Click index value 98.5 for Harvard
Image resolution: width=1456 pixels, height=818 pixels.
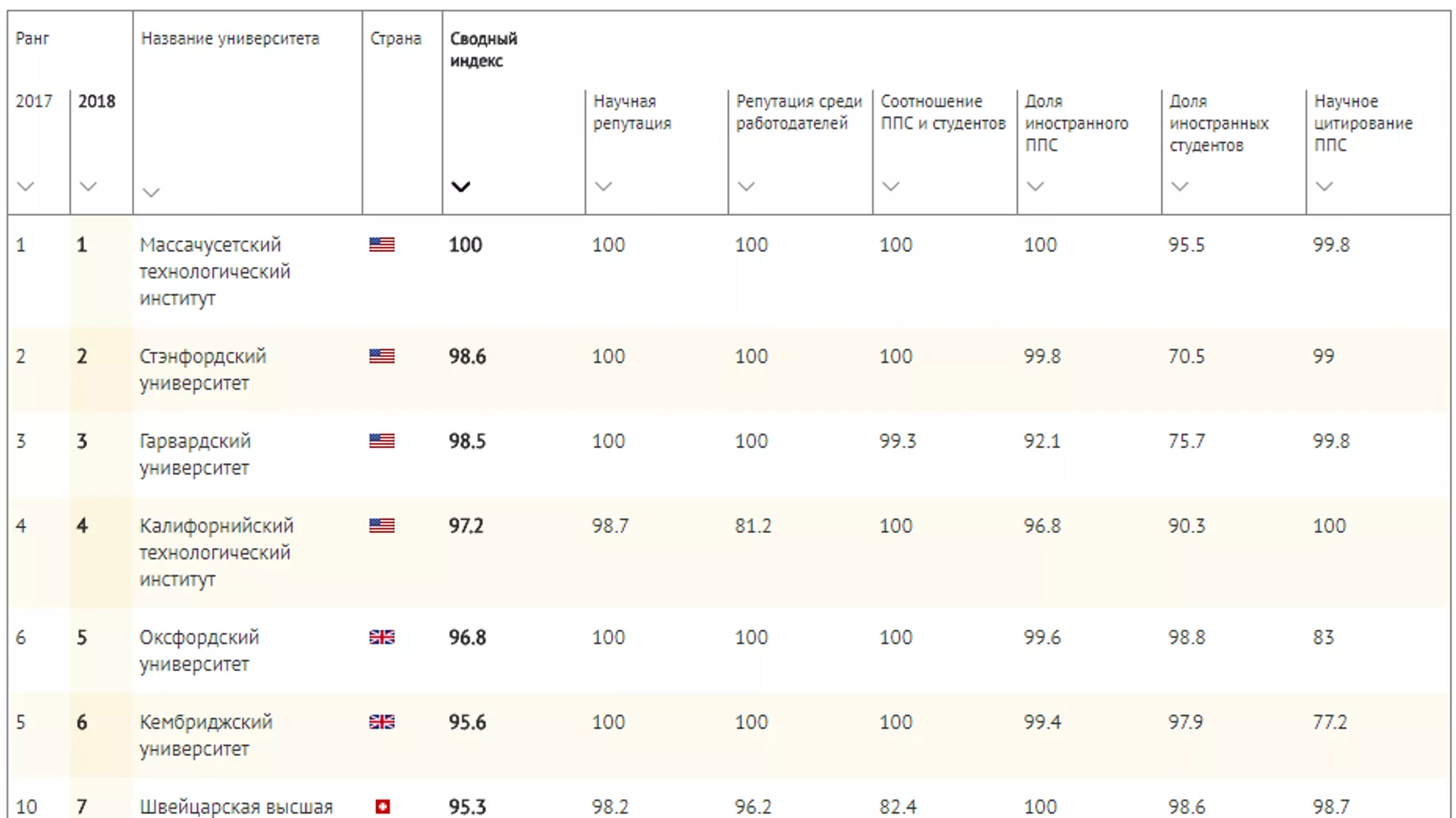click(467, 441)
